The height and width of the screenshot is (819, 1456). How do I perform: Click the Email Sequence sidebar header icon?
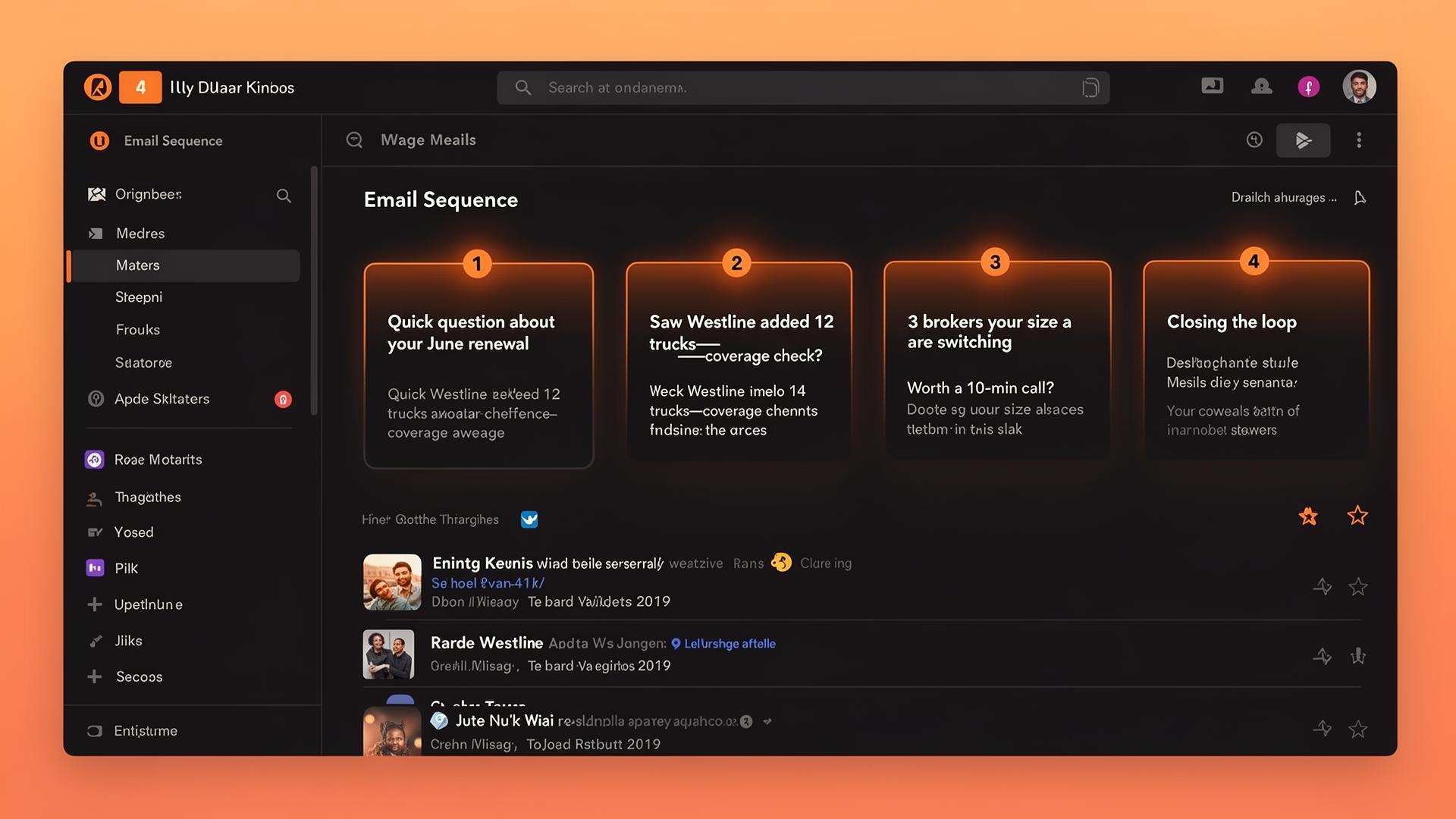click(99, 141)
